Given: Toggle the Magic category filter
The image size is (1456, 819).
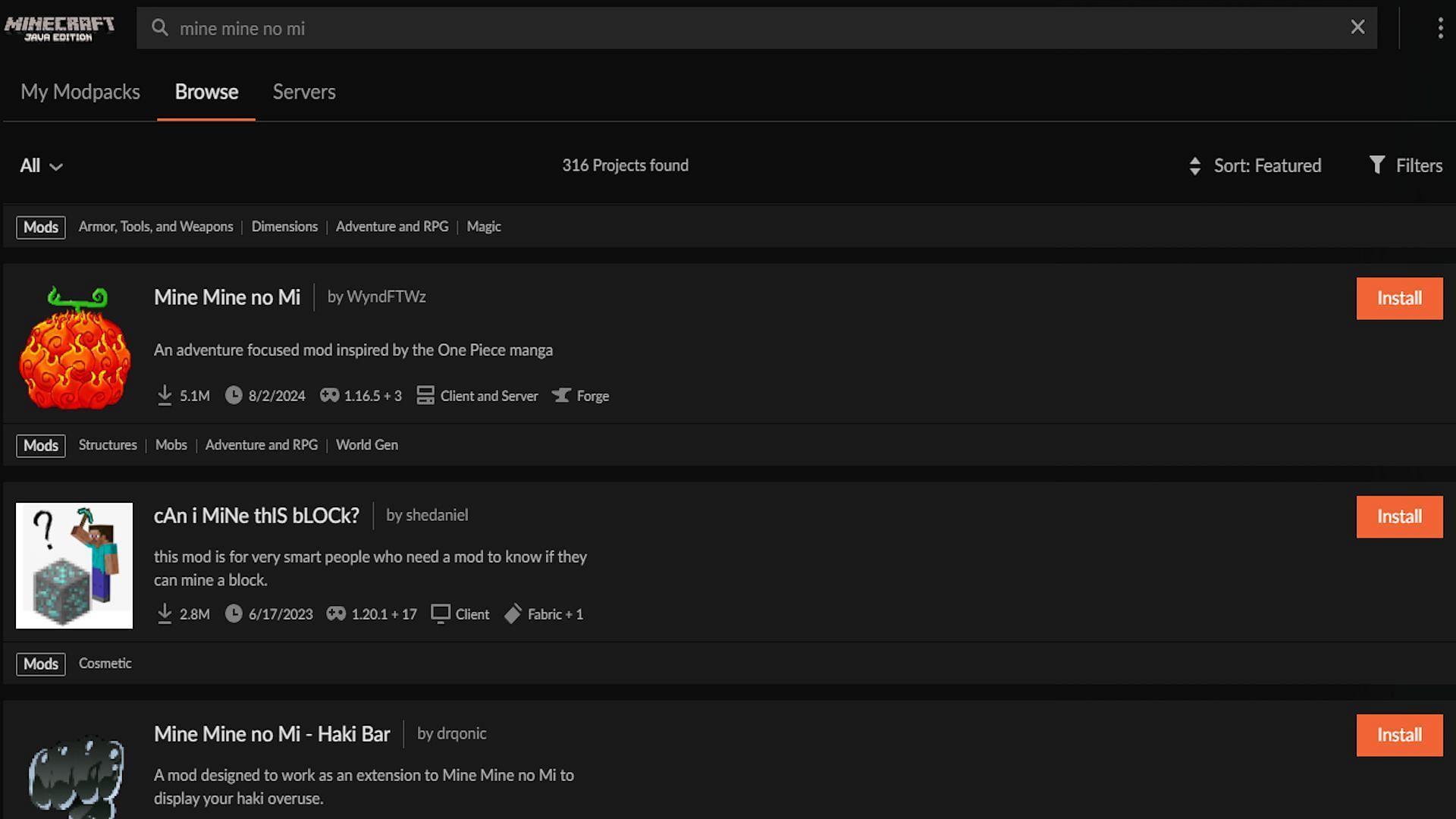Looking at the screenshot, I should click(484, 226).
